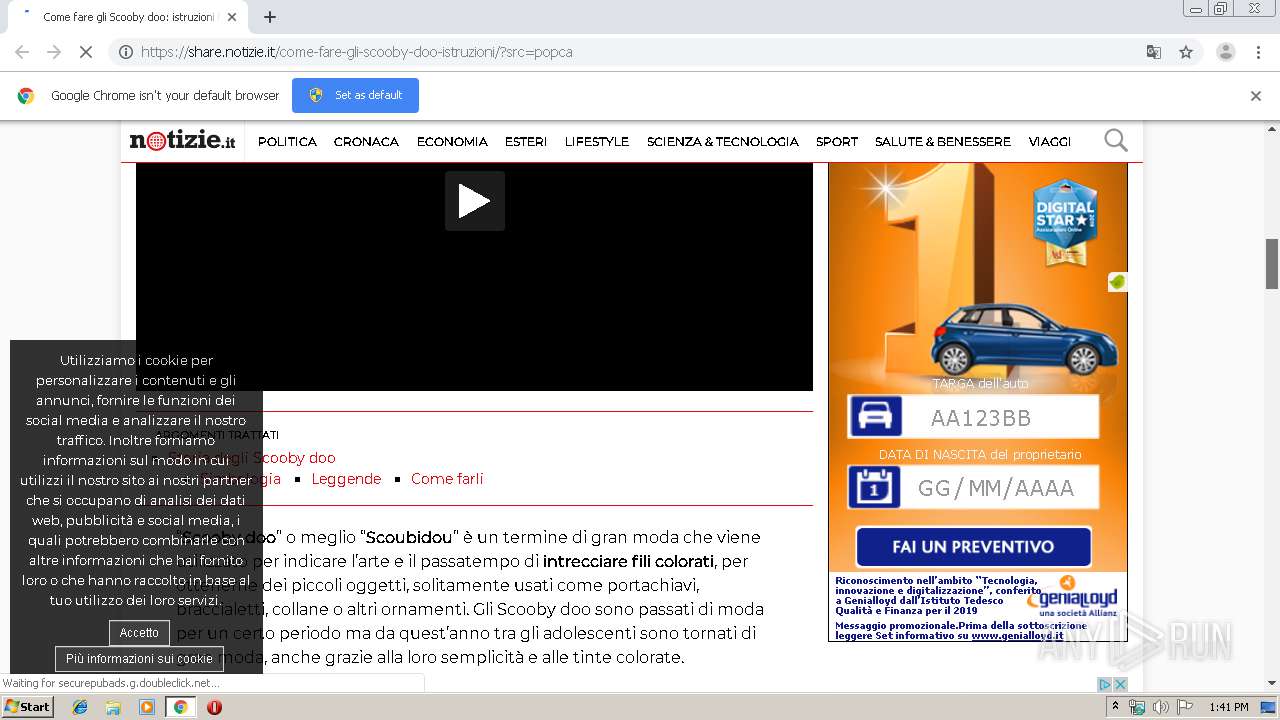Image resolution: width=1280 pixels, height=720 pixels.
Task: Click scrollbar down arrow
Action: pyautogui.click(x=1272, y=683)
